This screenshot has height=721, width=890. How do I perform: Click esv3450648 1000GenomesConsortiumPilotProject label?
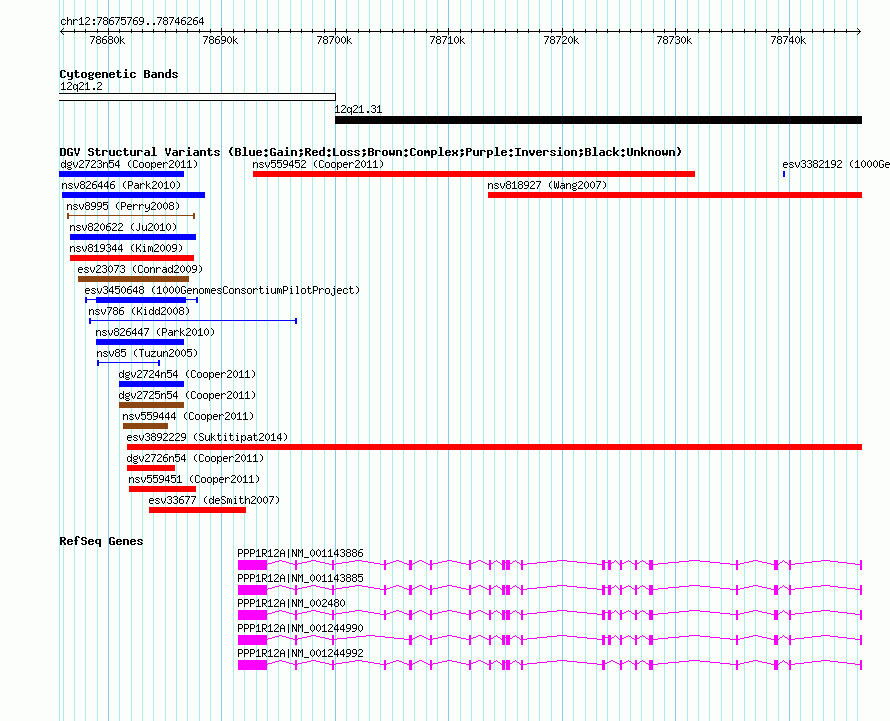click(222, 290)
